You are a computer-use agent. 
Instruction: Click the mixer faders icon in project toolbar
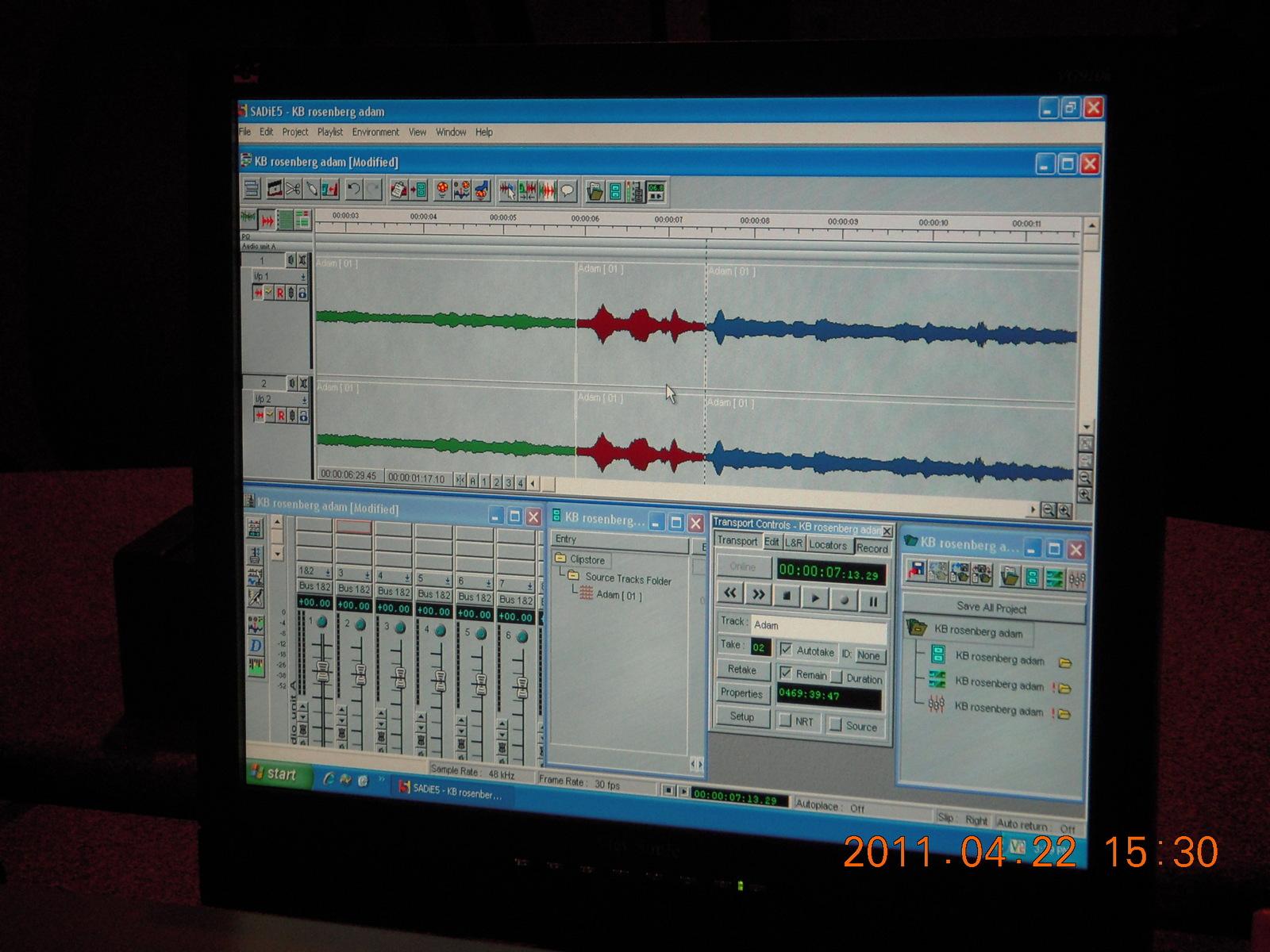(x=1077, y=579)
